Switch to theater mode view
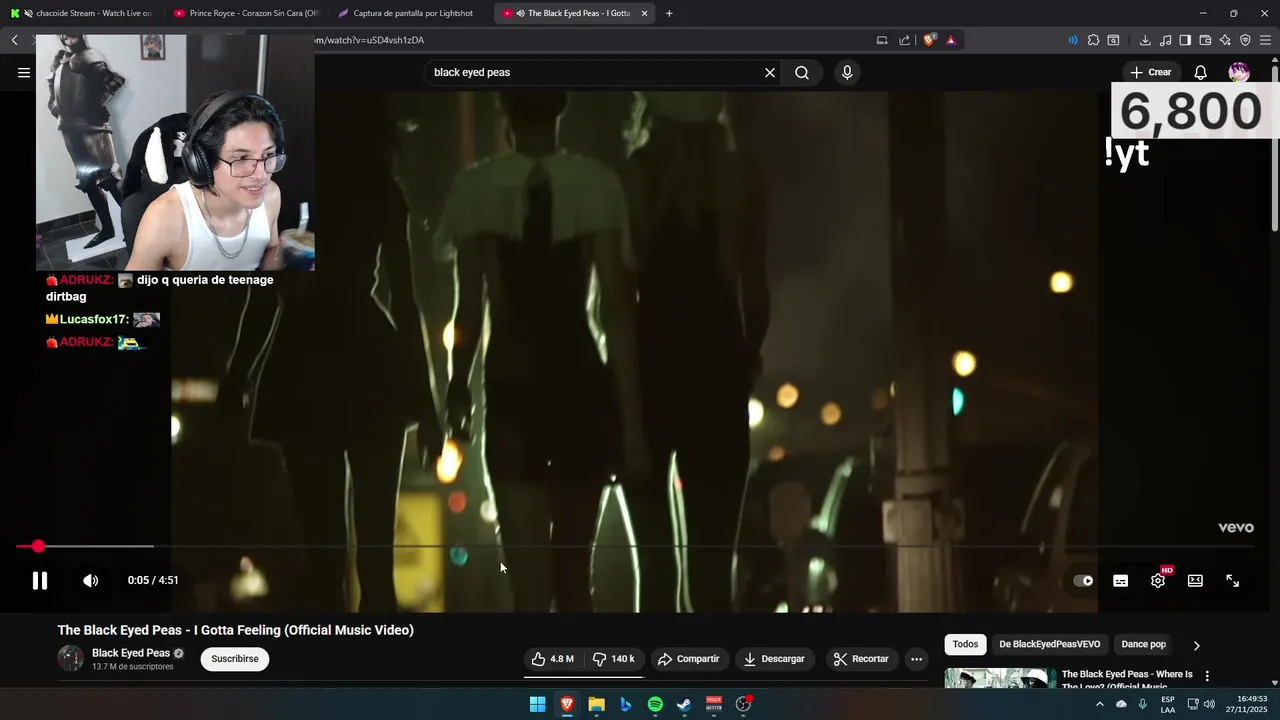The height and width of the screenshot is (720, 1280). (x=1195, y=581)
